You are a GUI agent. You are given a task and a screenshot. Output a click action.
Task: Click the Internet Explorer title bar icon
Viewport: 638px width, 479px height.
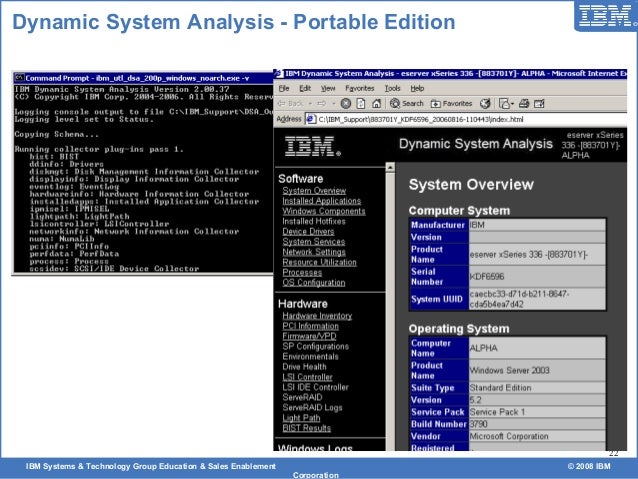[x=278, y=74]
